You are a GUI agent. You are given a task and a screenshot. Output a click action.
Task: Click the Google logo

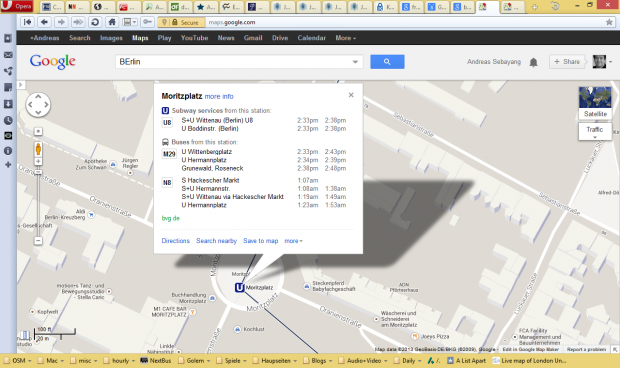tap(52, 62)
